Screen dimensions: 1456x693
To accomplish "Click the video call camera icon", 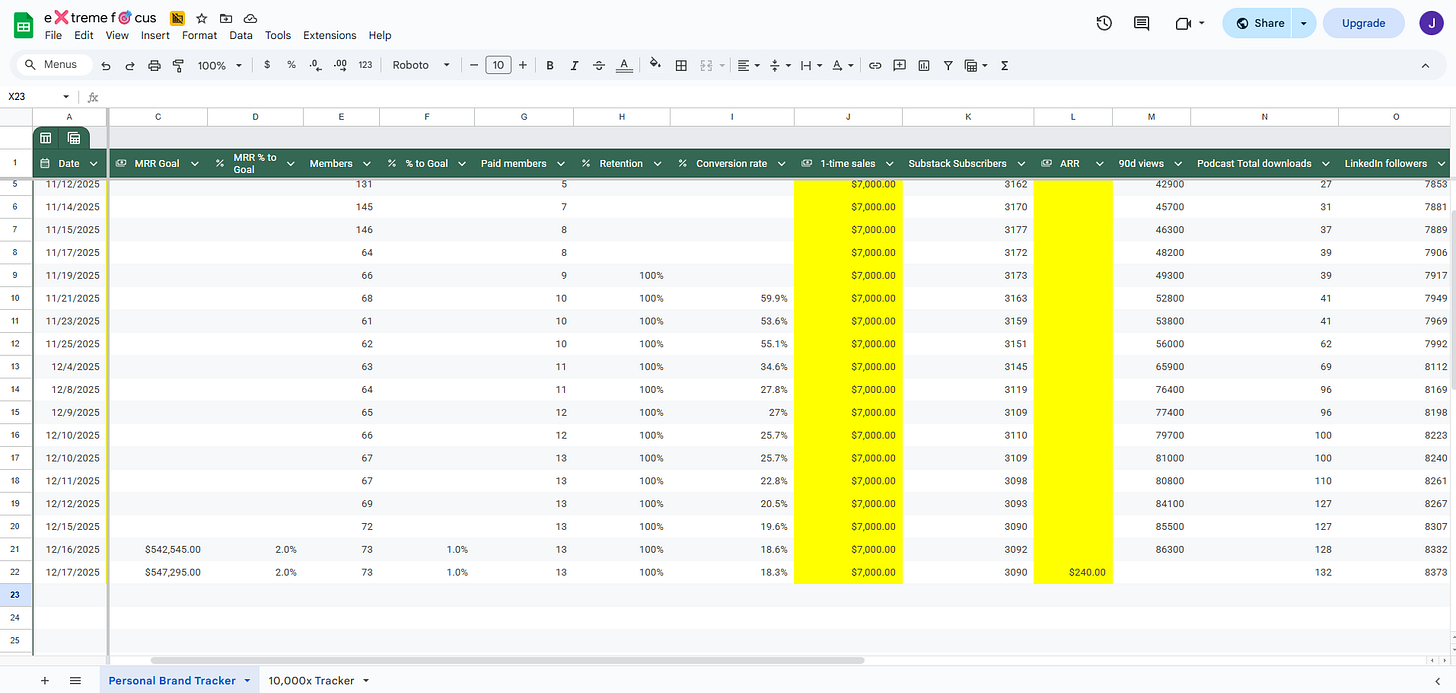I will [x=1183, y=23].
